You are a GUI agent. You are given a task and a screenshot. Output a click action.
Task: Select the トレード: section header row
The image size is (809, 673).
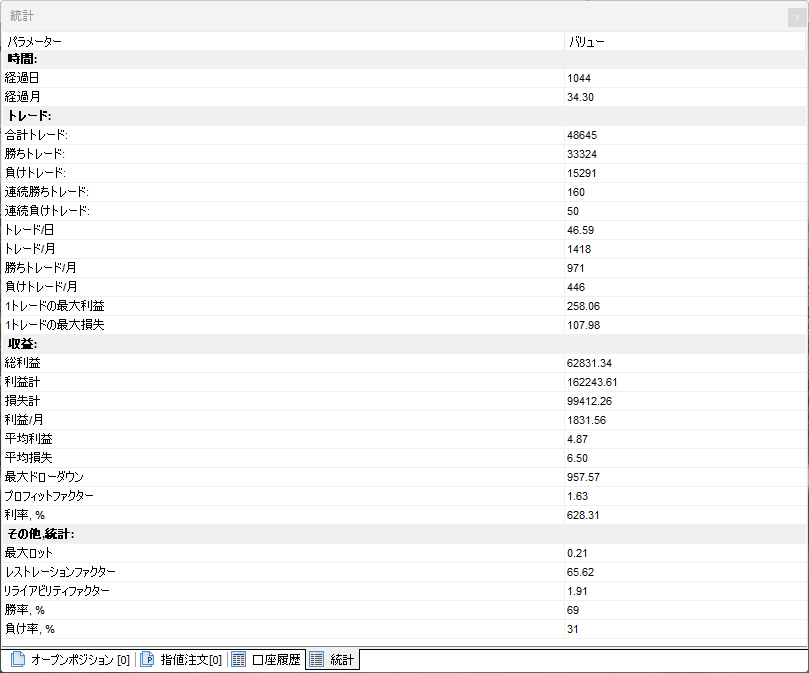[x=28, y=116]
